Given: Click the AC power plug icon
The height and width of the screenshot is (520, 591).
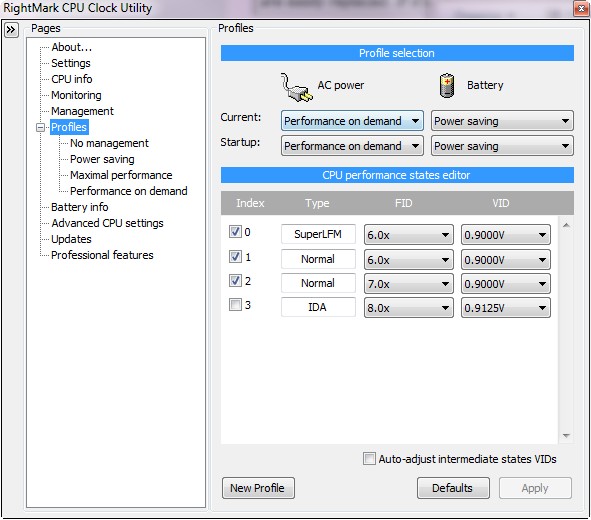Looking at the screenshot, I should [297, 87].
